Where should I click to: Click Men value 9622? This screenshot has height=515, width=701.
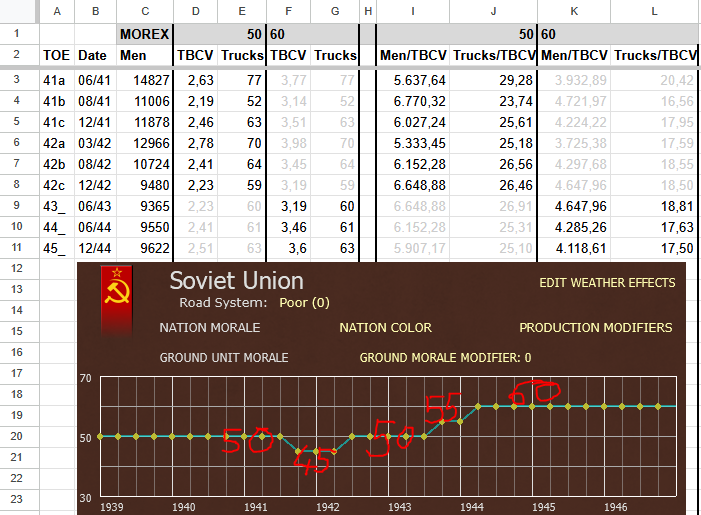click(145, 248)
